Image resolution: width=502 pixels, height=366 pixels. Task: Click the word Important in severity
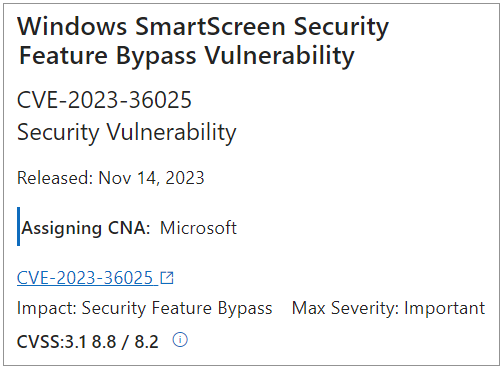click(x=445, y=308)
